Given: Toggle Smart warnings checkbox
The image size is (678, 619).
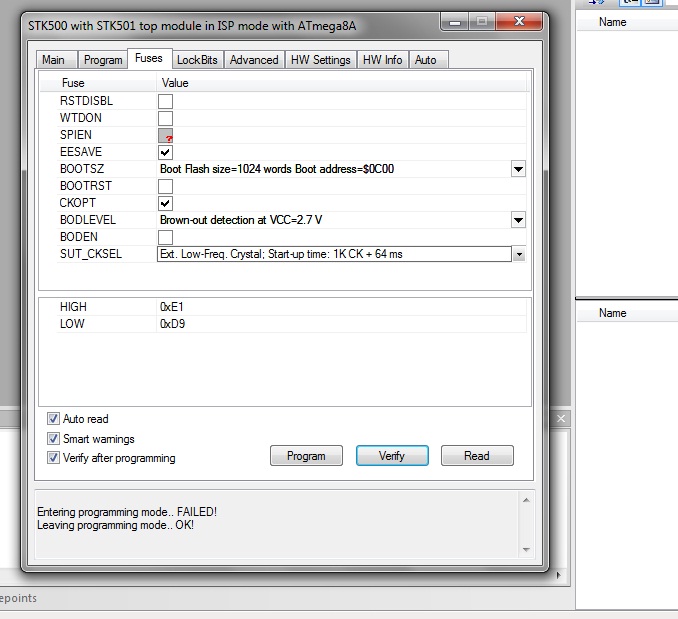Looking at the screenshot, I should pos(53,439).
